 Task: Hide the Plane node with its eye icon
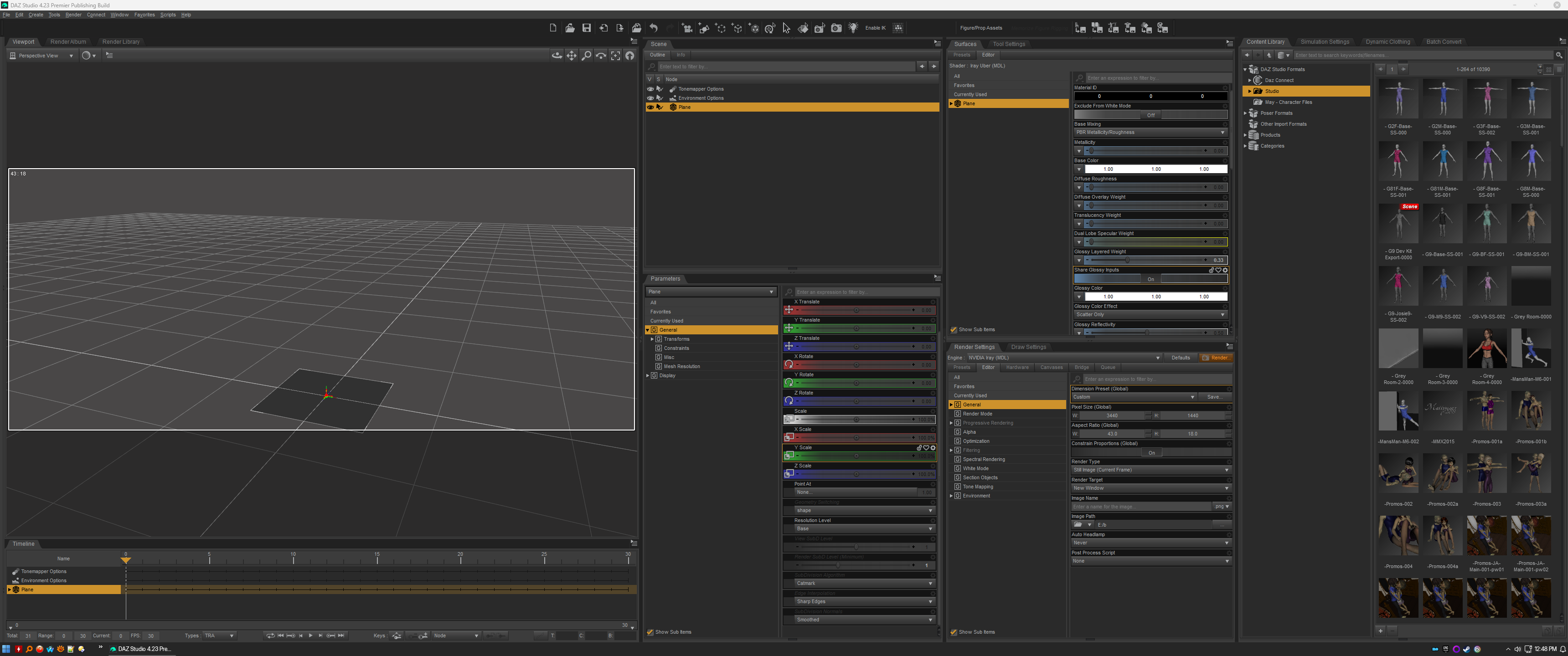pyautogui.click(x=650, y=107)
